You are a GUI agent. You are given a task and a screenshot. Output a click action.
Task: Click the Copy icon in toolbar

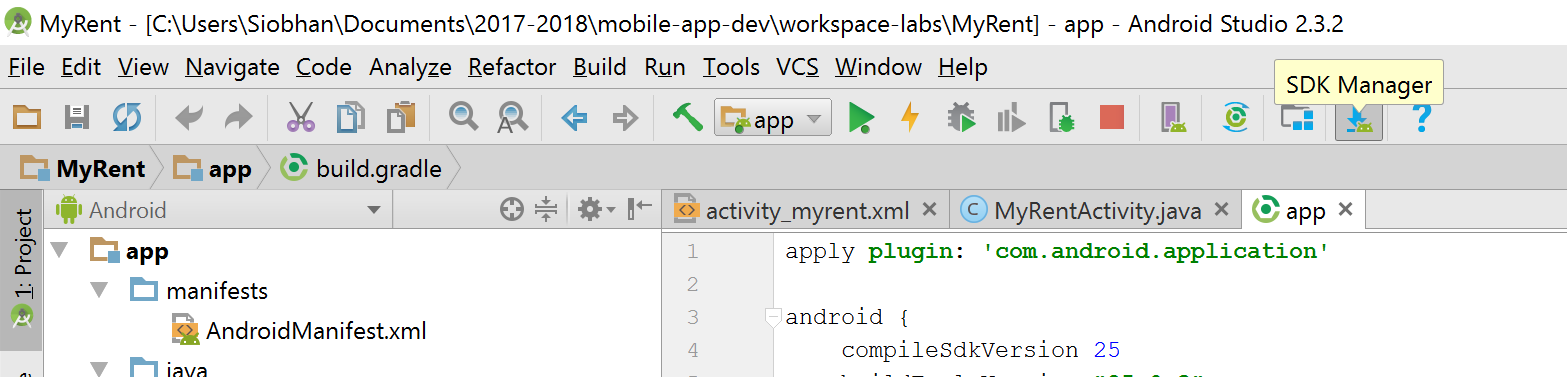click(350, 118)
